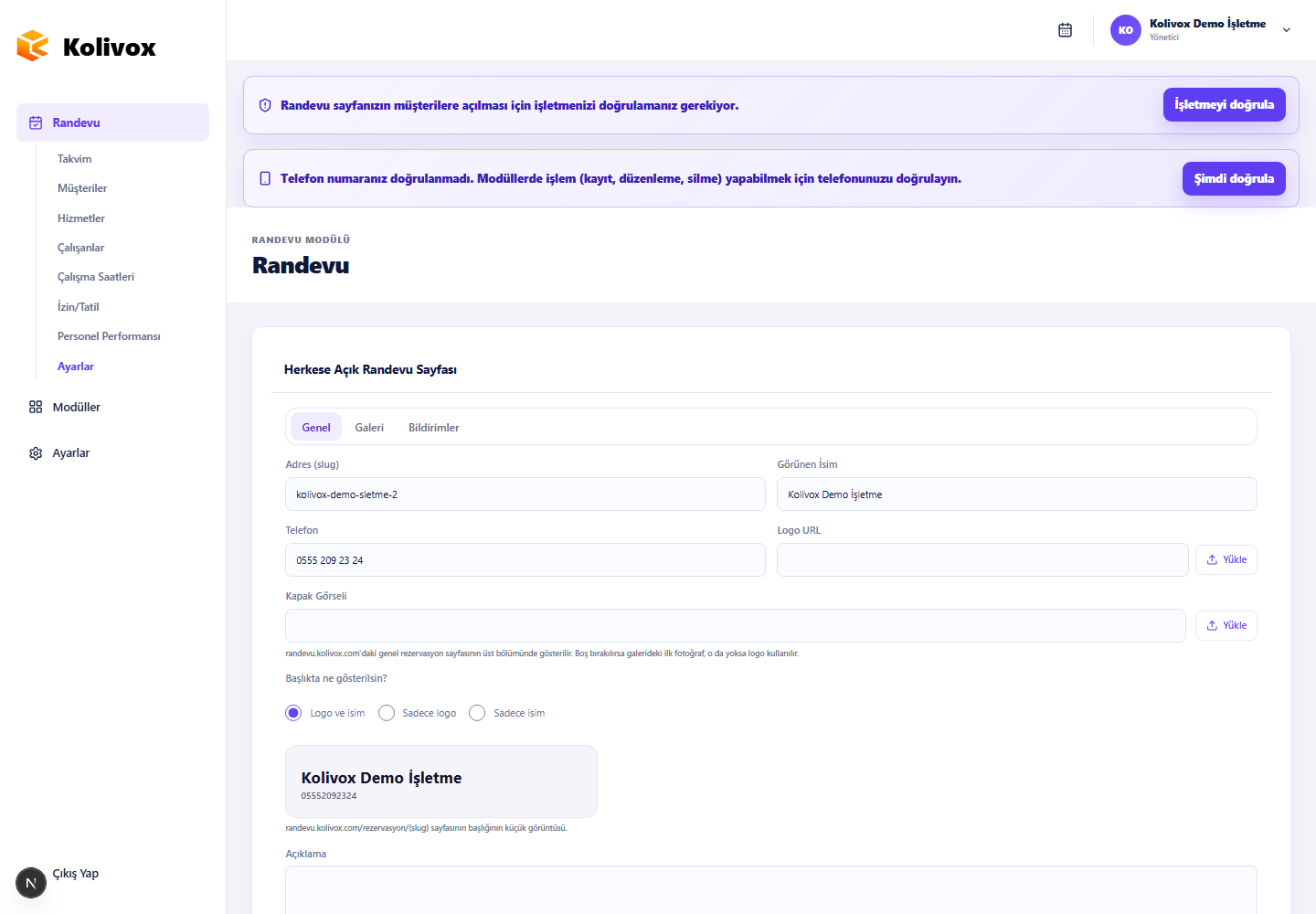This screenshot has width=1316, height=914.
Task: Click the Randevu calendar icon in sidebar
Action: pos(36,122)
